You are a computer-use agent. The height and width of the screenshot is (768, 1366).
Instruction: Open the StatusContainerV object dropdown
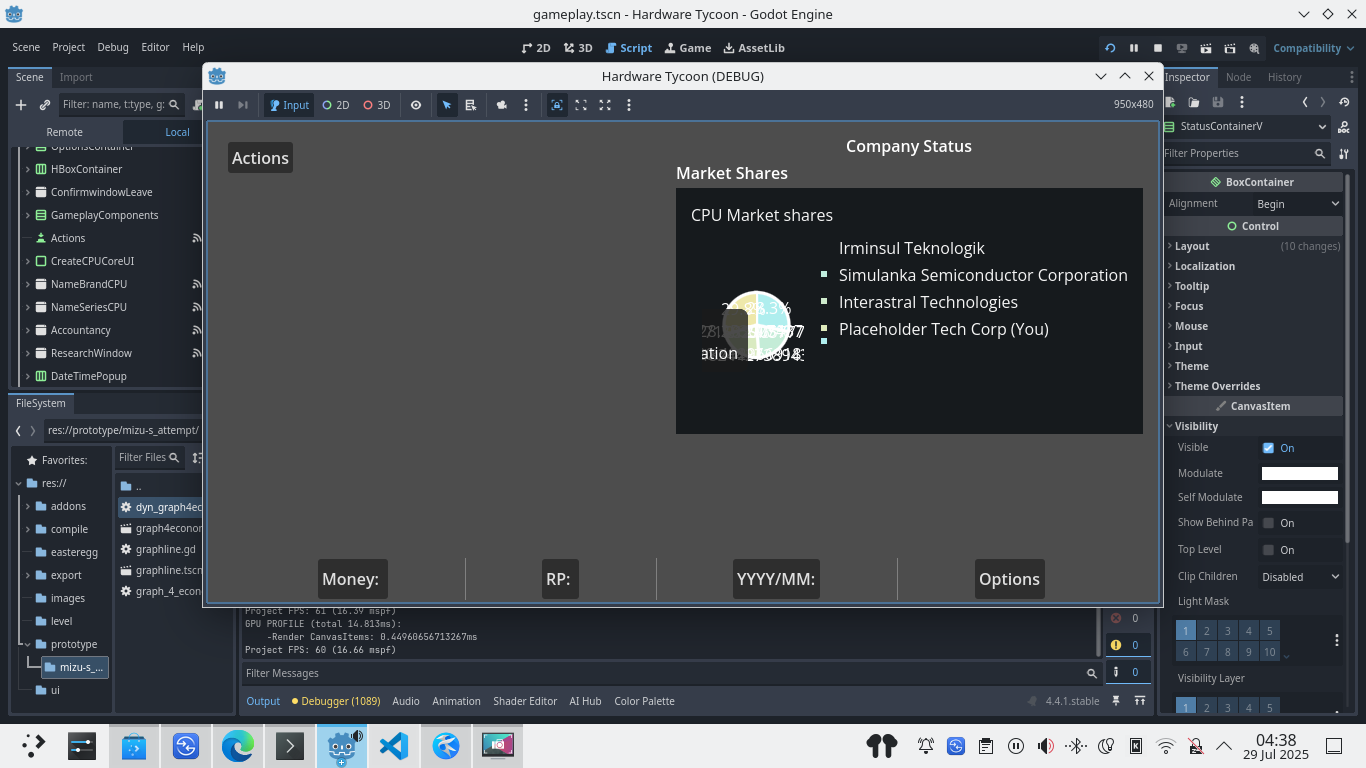tap(1247, 127)
